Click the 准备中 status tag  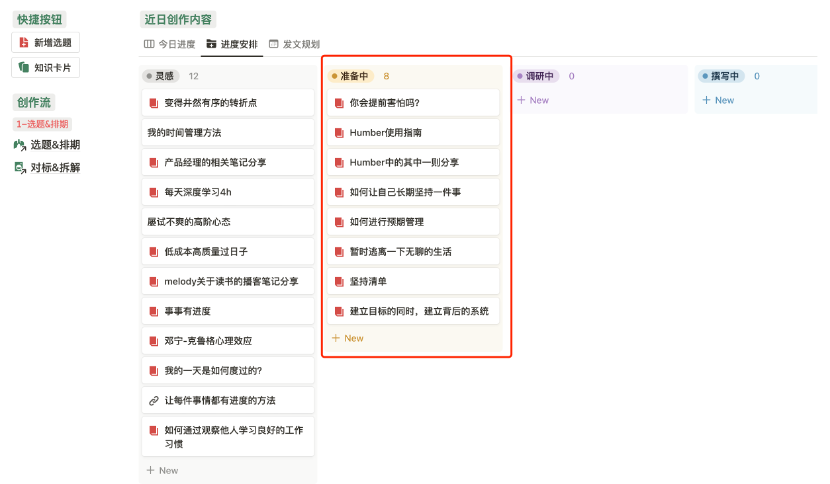point(350,76)
